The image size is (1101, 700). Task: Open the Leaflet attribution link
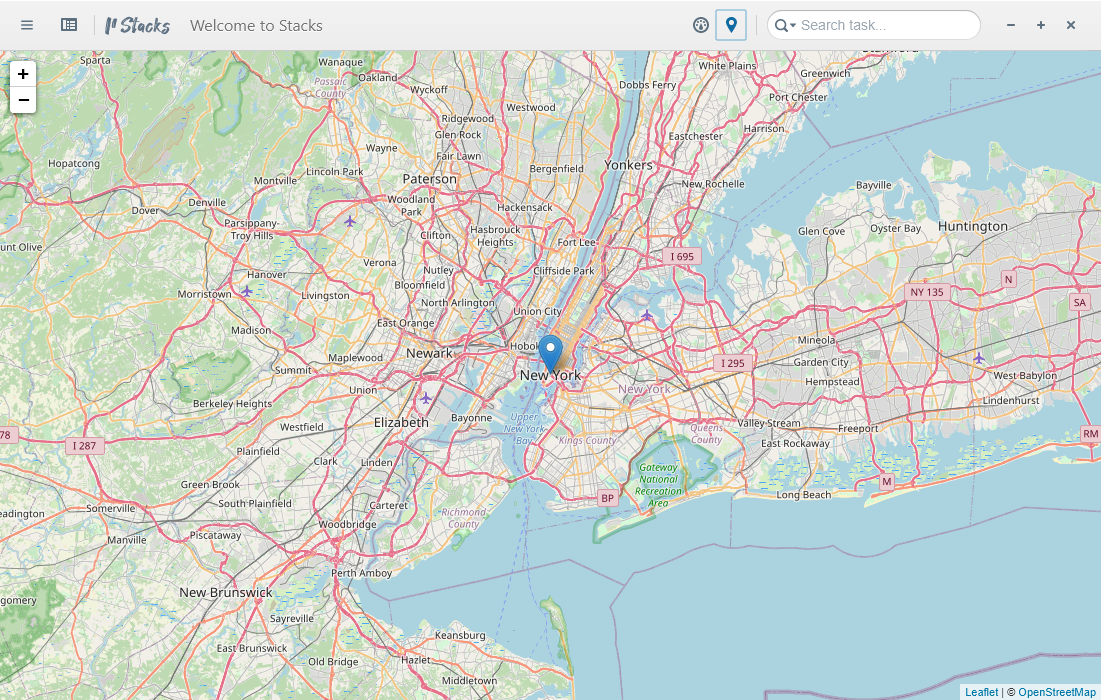pos(981,692)
